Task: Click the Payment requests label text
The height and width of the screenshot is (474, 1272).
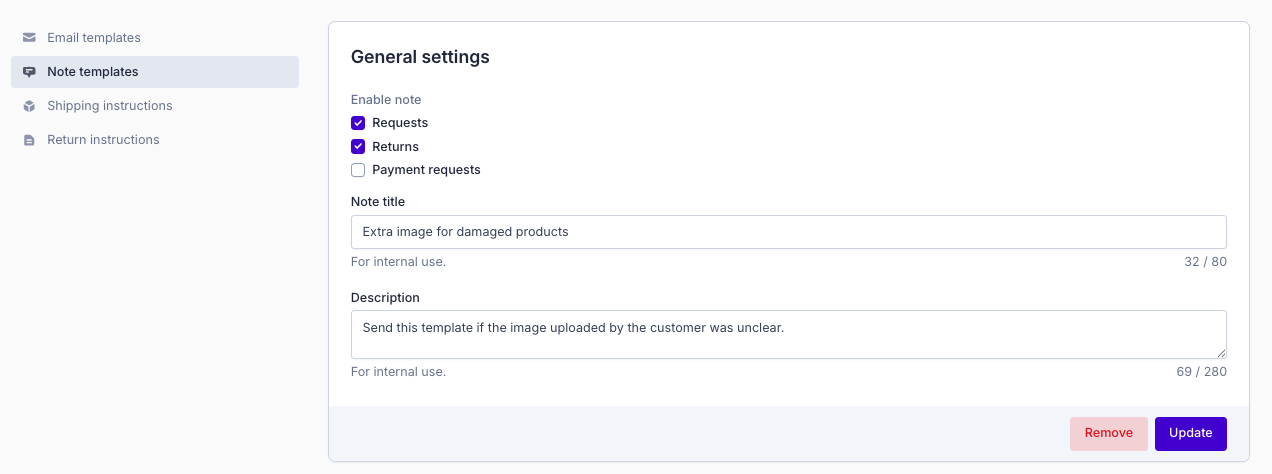Action: click(x=426, y=170)
